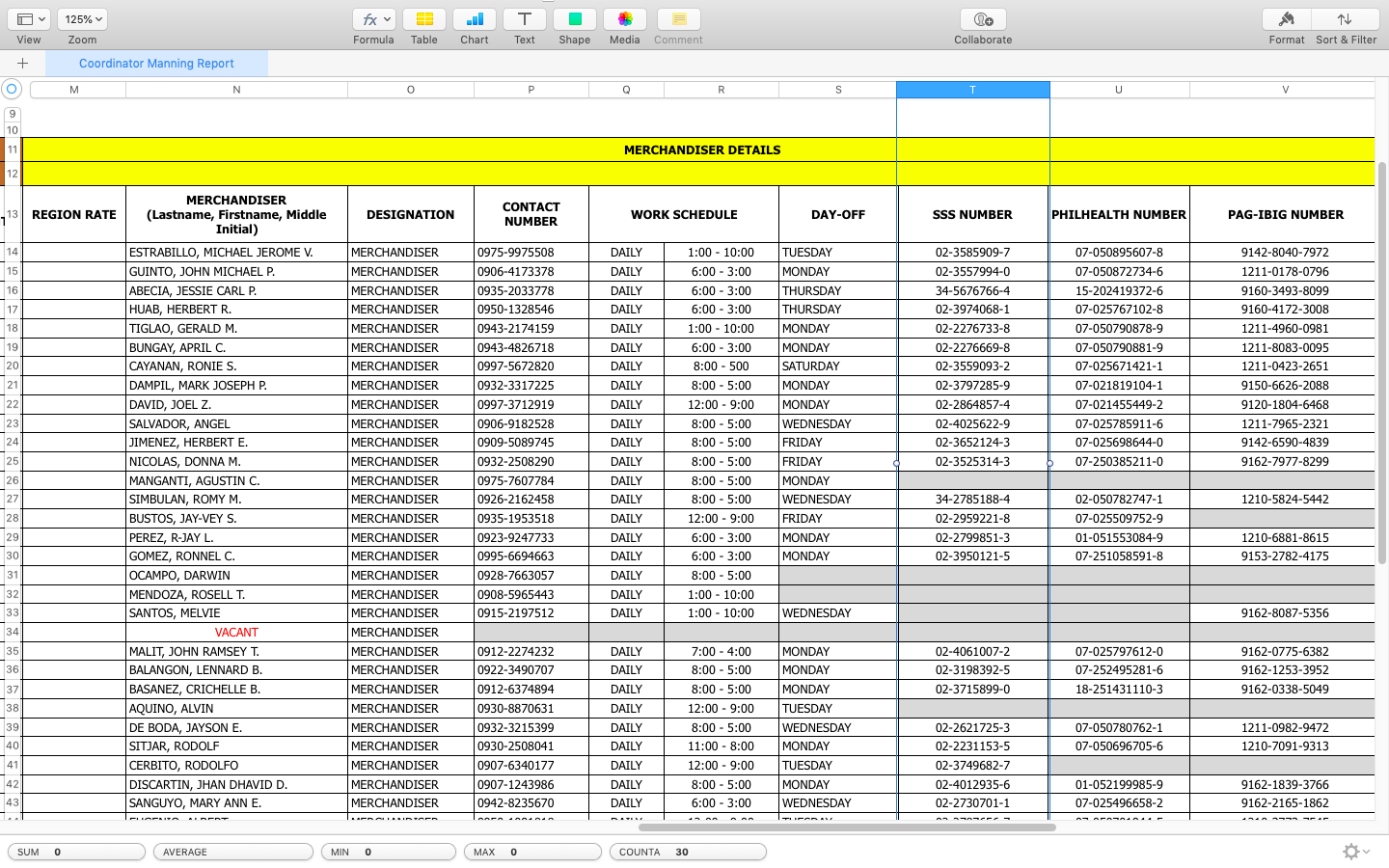Select SSS number 02-3525314-3 cell
The width and height of the screenshot is (1389, 868).
click(x=972, y=462)
